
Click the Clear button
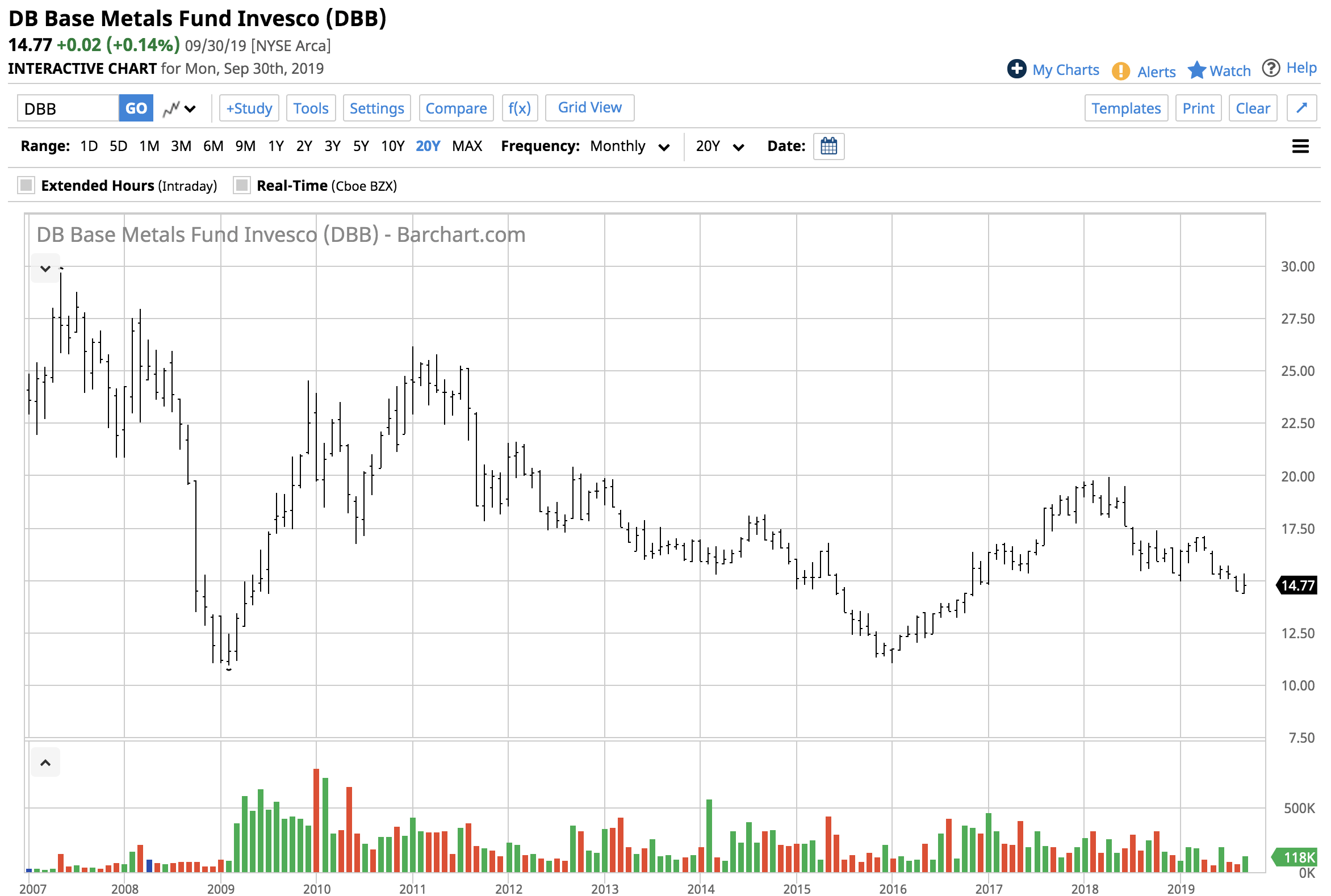click(1253, 108)
